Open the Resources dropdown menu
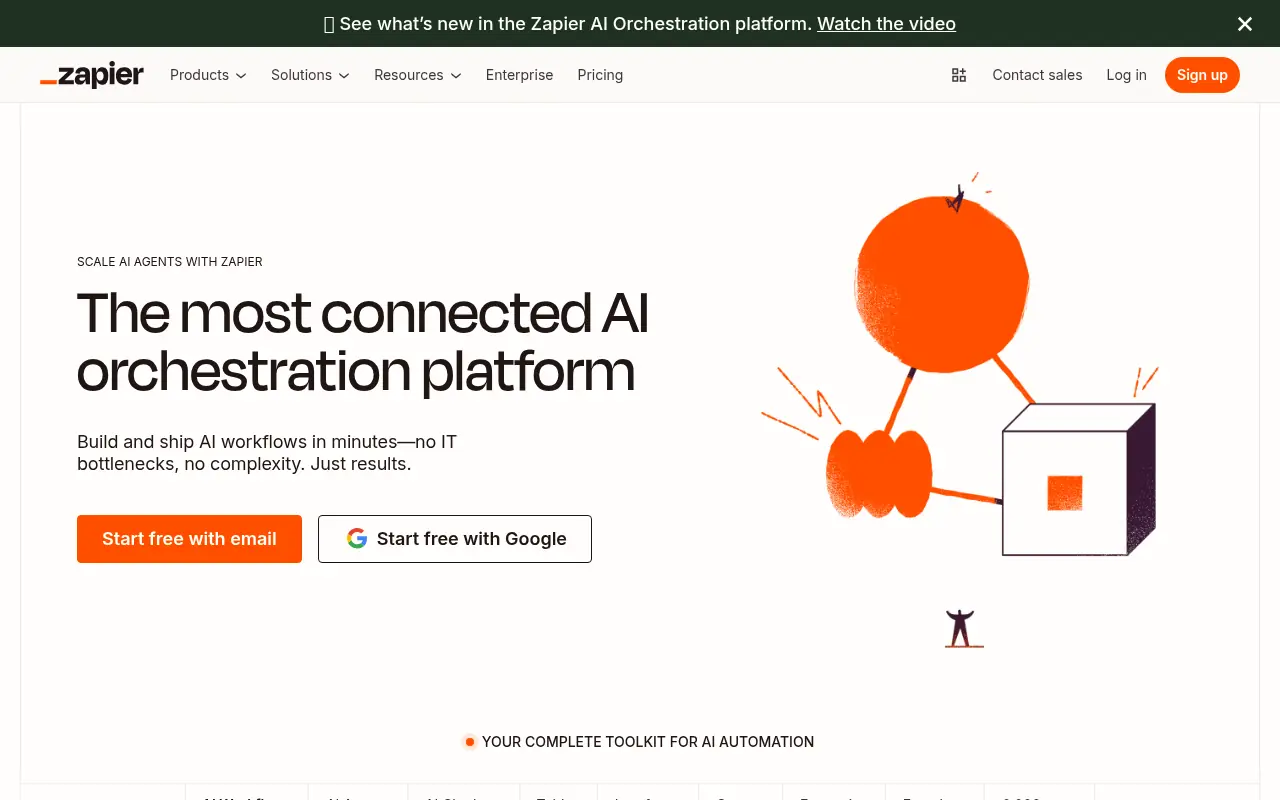Screen dimensions: 1280x800 (416, 75)
